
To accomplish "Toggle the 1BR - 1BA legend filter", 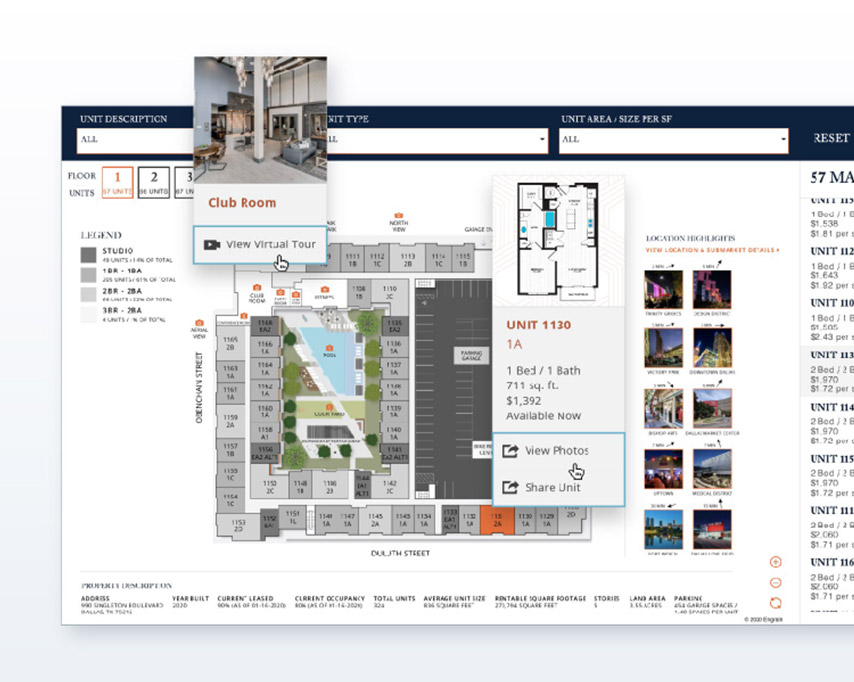I will coord(88,275).
